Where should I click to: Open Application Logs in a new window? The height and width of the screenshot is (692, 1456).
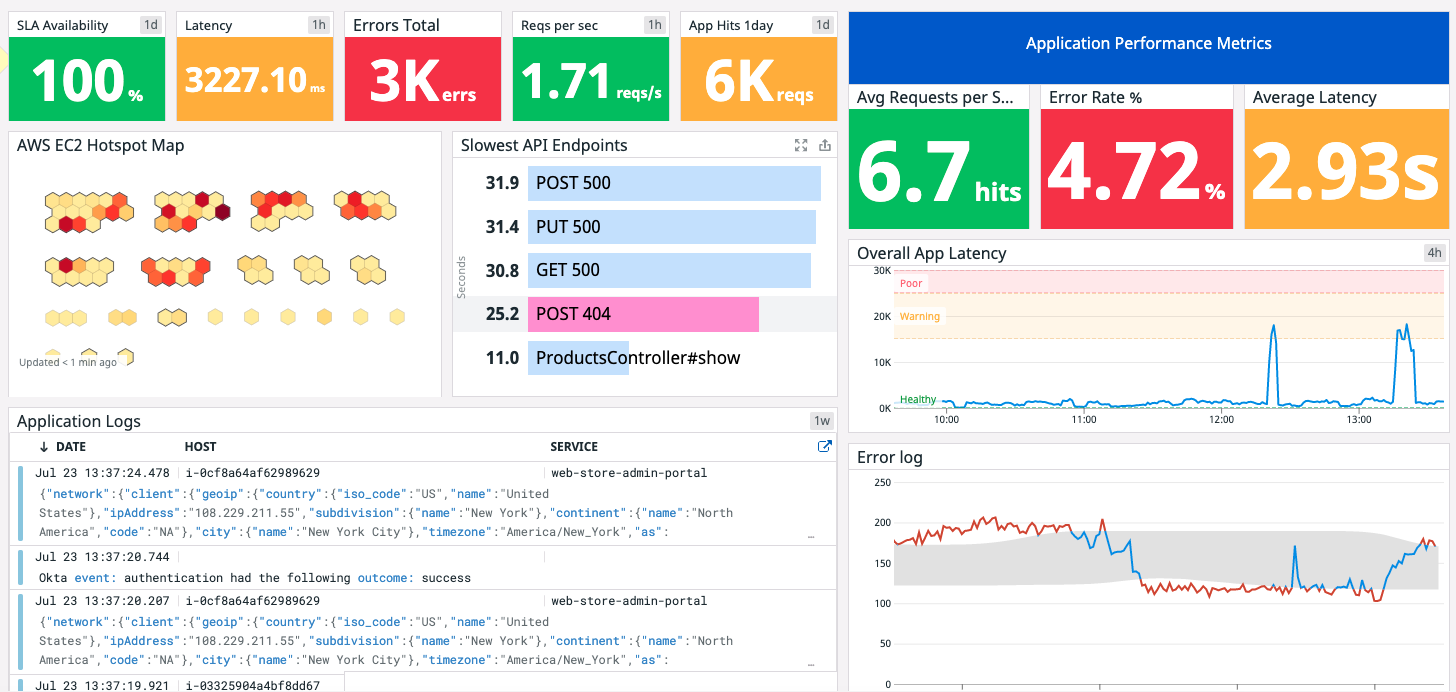(x=824, y=447)
